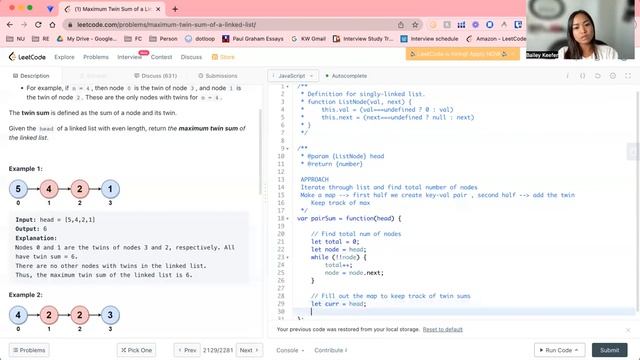Click the browser forward arrow
The height and width of the screenshot is (360, 640).
point(24,24)
